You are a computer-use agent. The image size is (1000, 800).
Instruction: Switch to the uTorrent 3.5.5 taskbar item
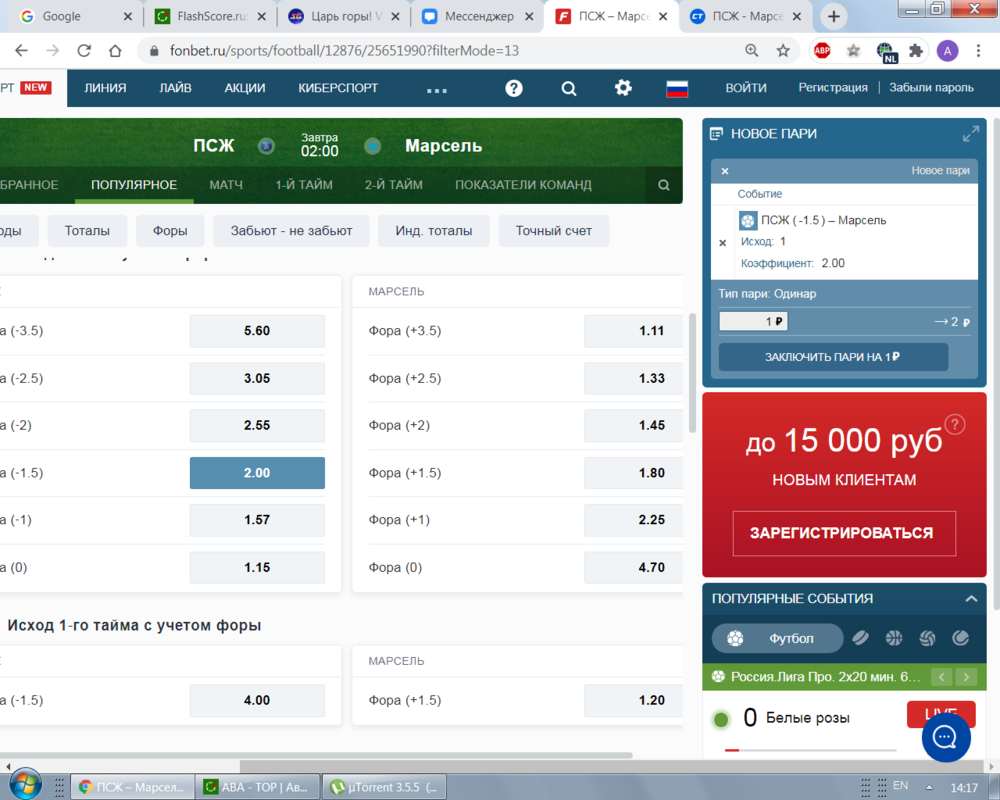385,787
